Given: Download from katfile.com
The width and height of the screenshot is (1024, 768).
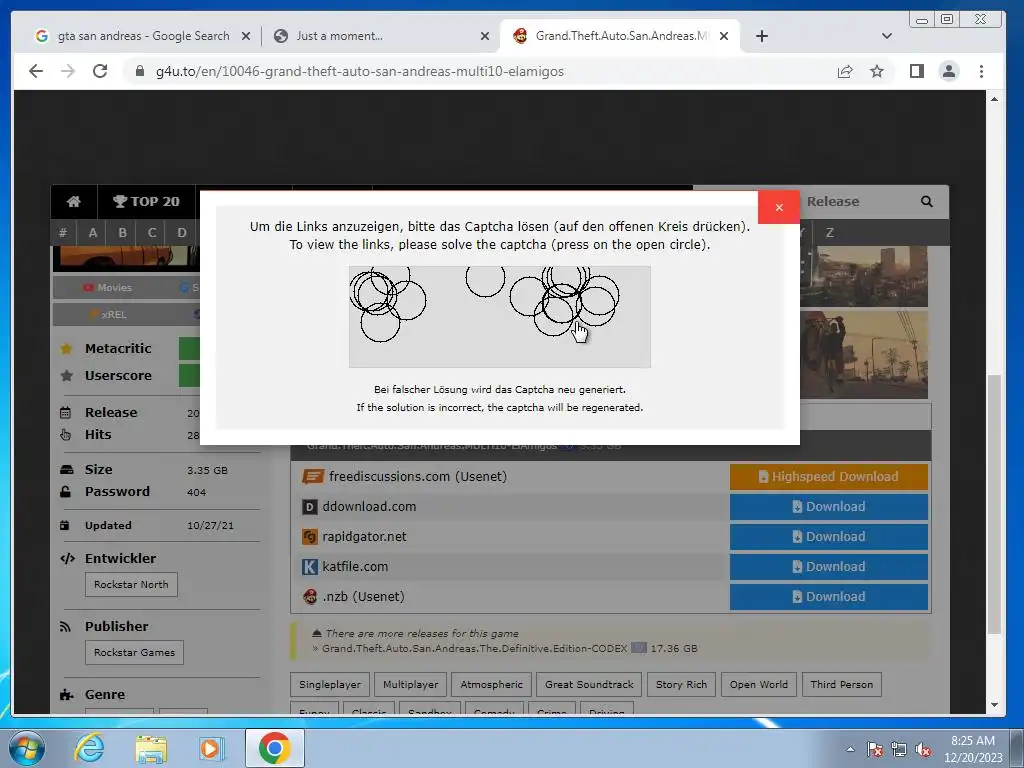Looking at the screenshot, I should click(x=829, y=567).
